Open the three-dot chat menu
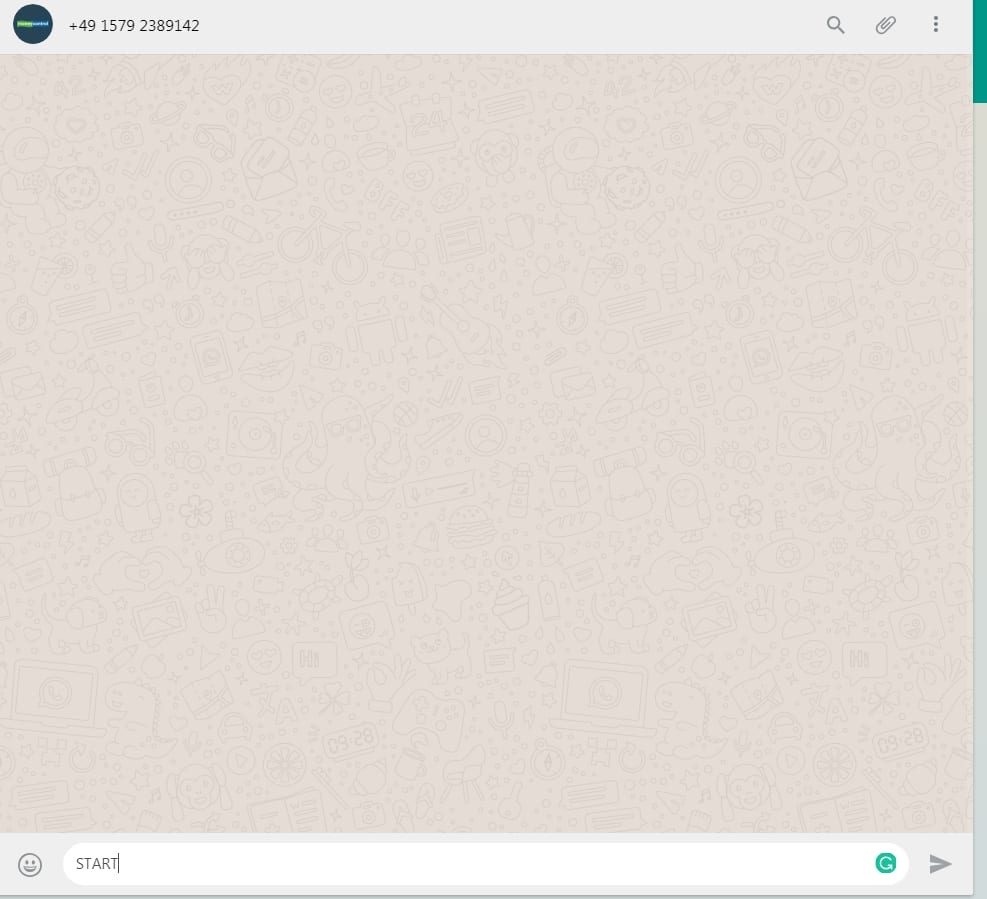The width and height of the screenshot is (987, 899). (x=935, y=25)
